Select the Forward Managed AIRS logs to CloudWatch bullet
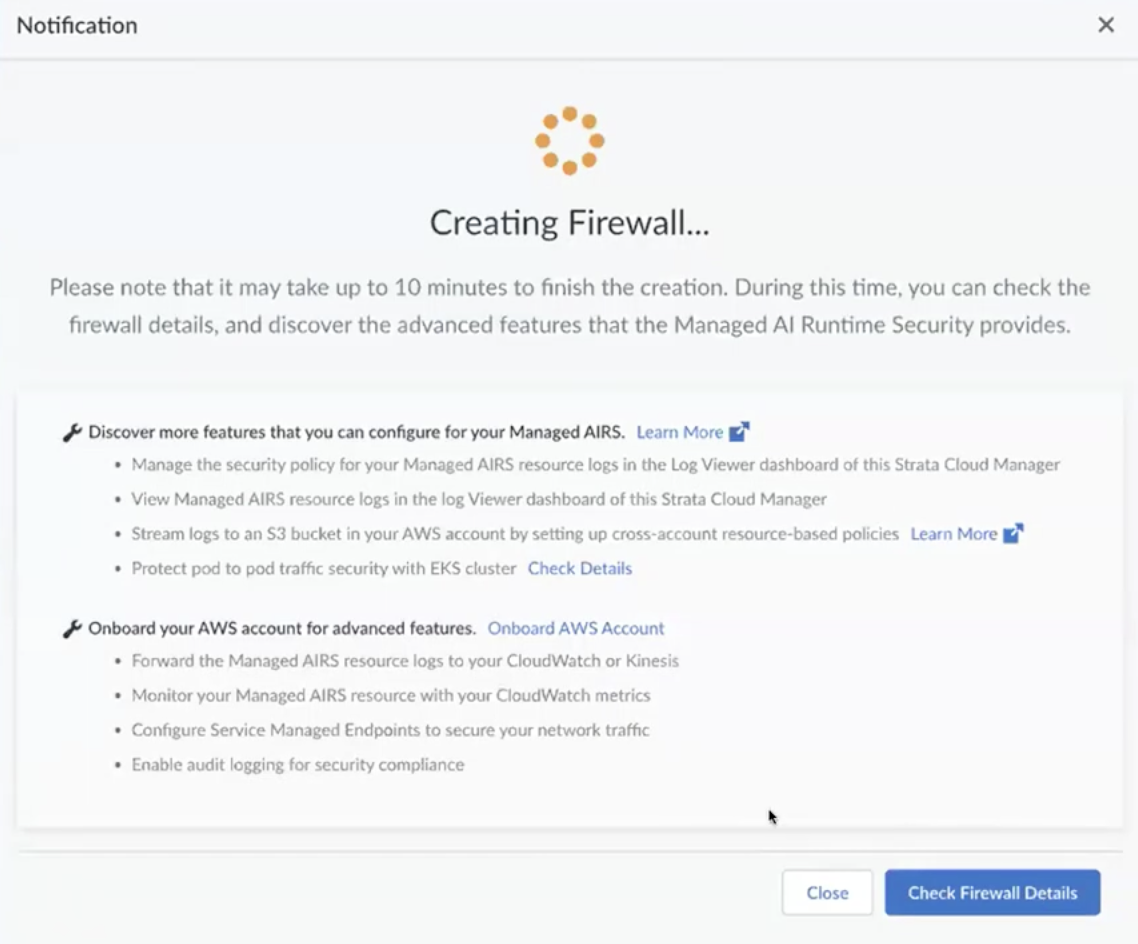The width and height of the screenshot is (1138, 944). 405,661
